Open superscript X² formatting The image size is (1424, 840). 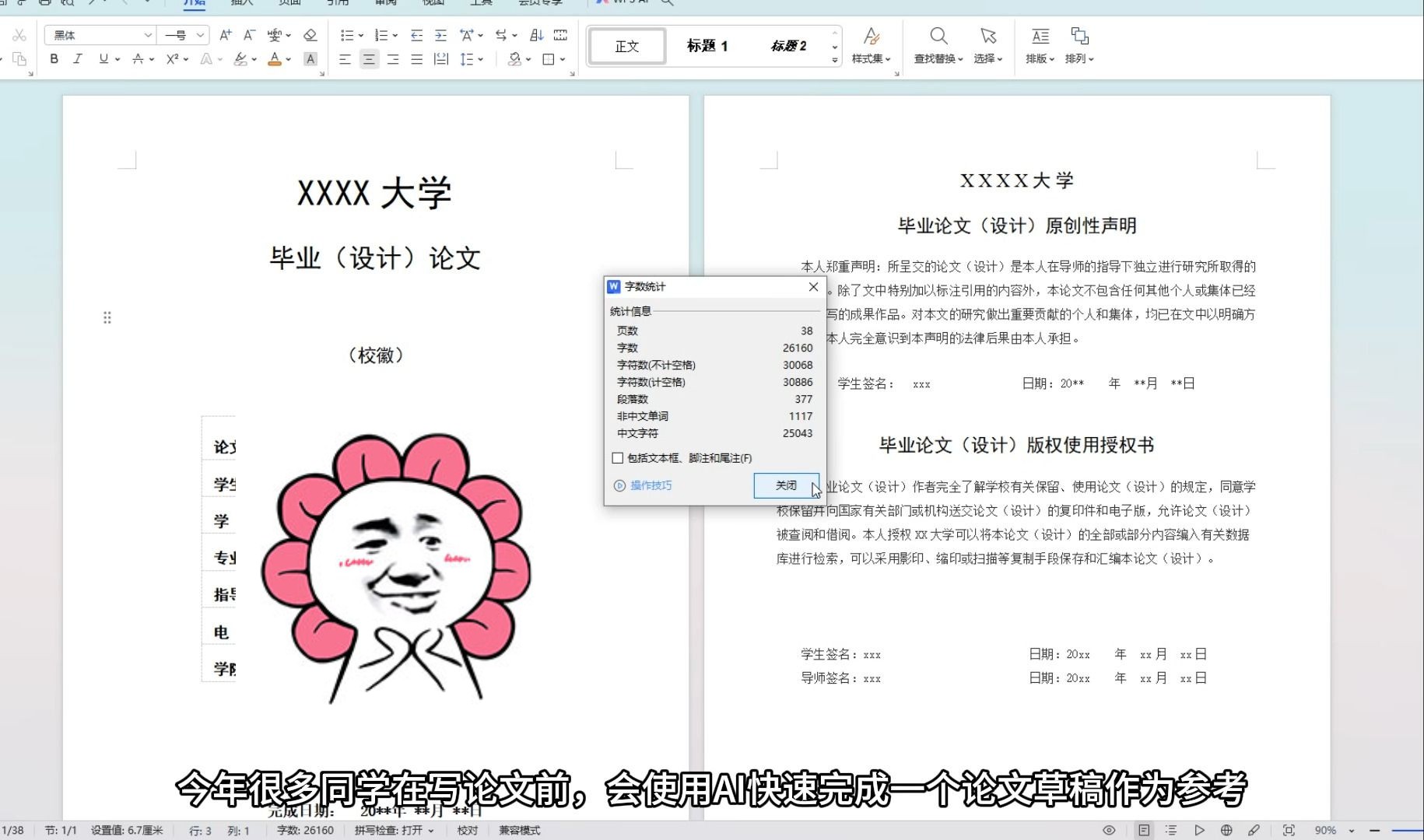click(x=173, y=59)
